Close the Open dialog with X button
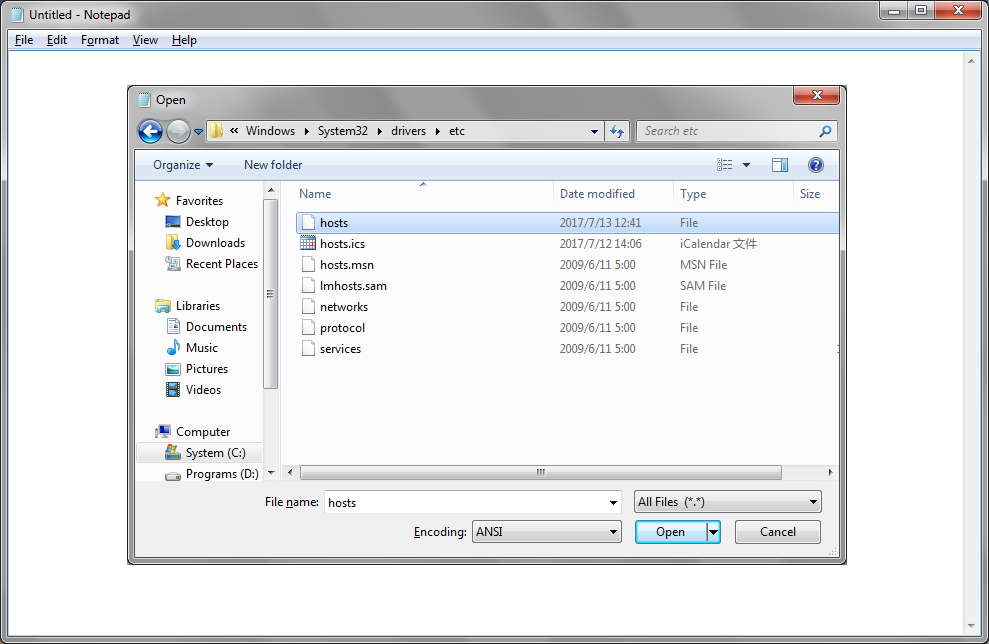Image resolution: width=989 pixels, height=644 pixels. [817, 95]
